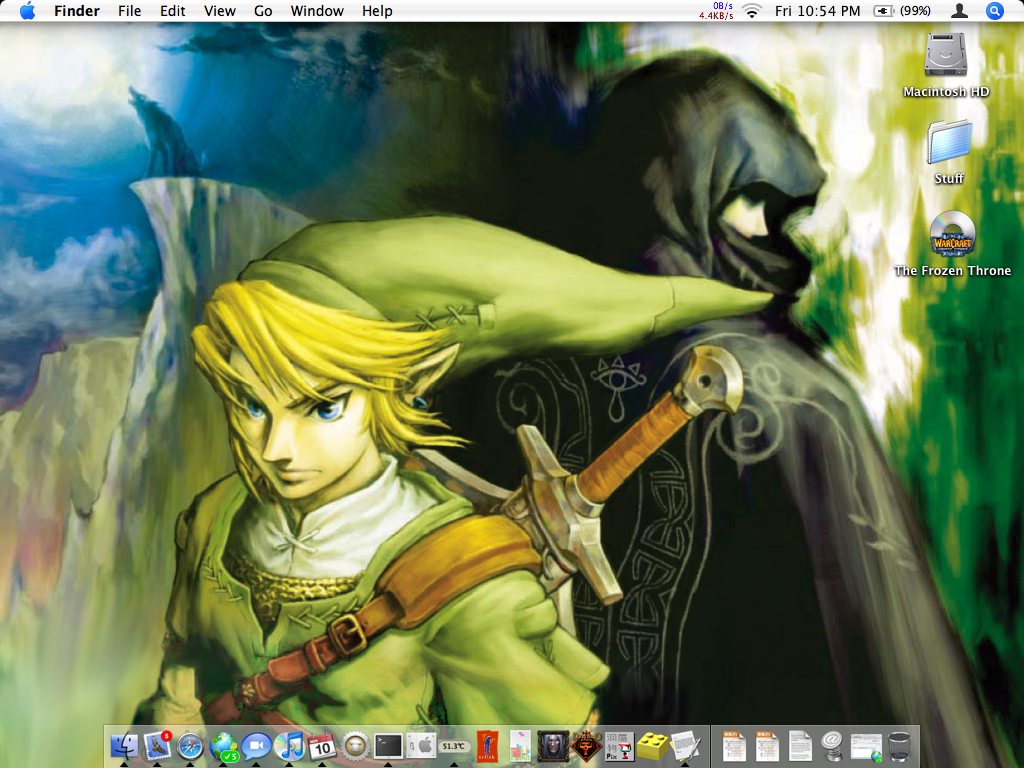Open the battery 99% status menu

point(902,10)
